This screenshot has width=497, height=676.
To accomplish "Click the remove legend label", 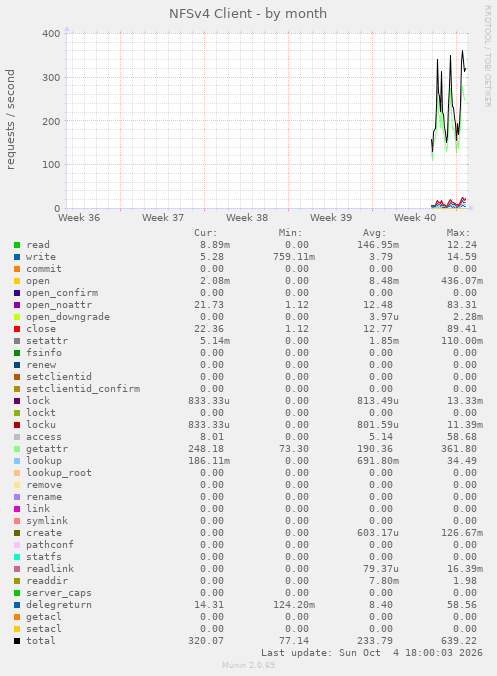I will pyautogui.click(x=44, y=485).
